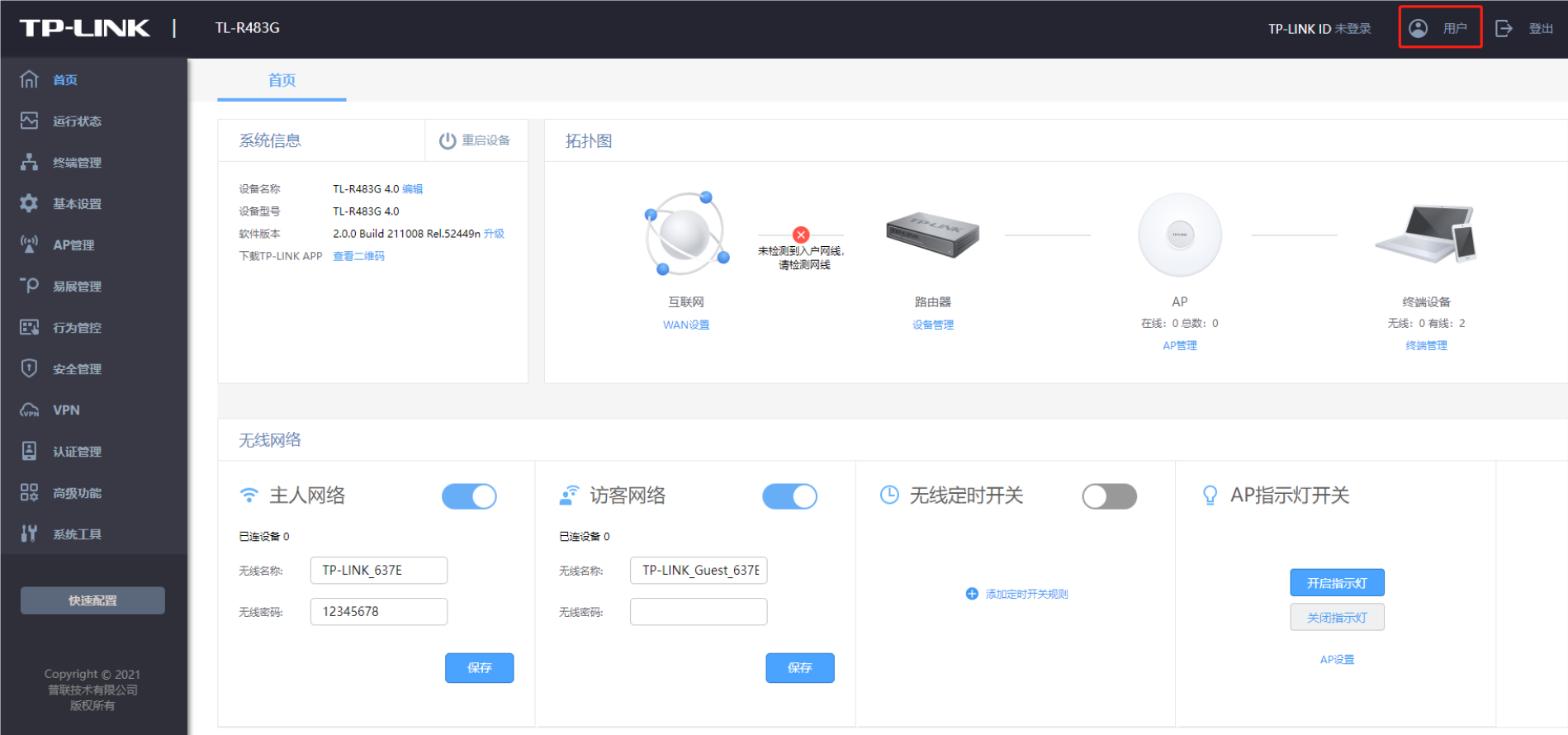Viewport: 1568px width, 735px height.
Task: Open the AP设置 link
Action: tap(1337, 660)
